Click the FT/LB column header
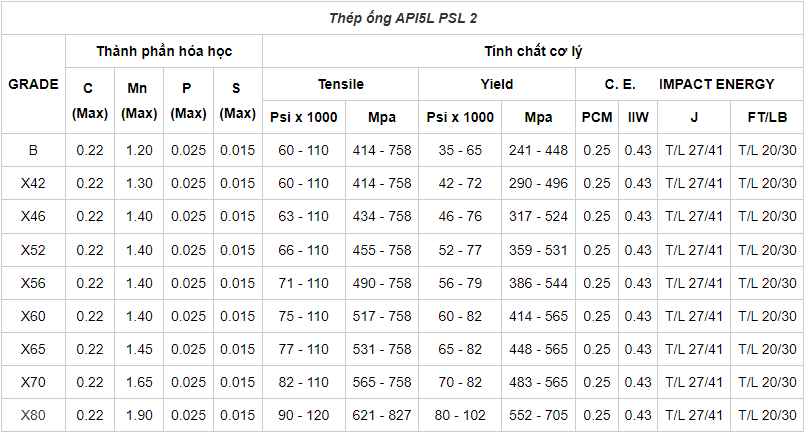The height and width of the screenshot is (436, 809). (767, 117)
